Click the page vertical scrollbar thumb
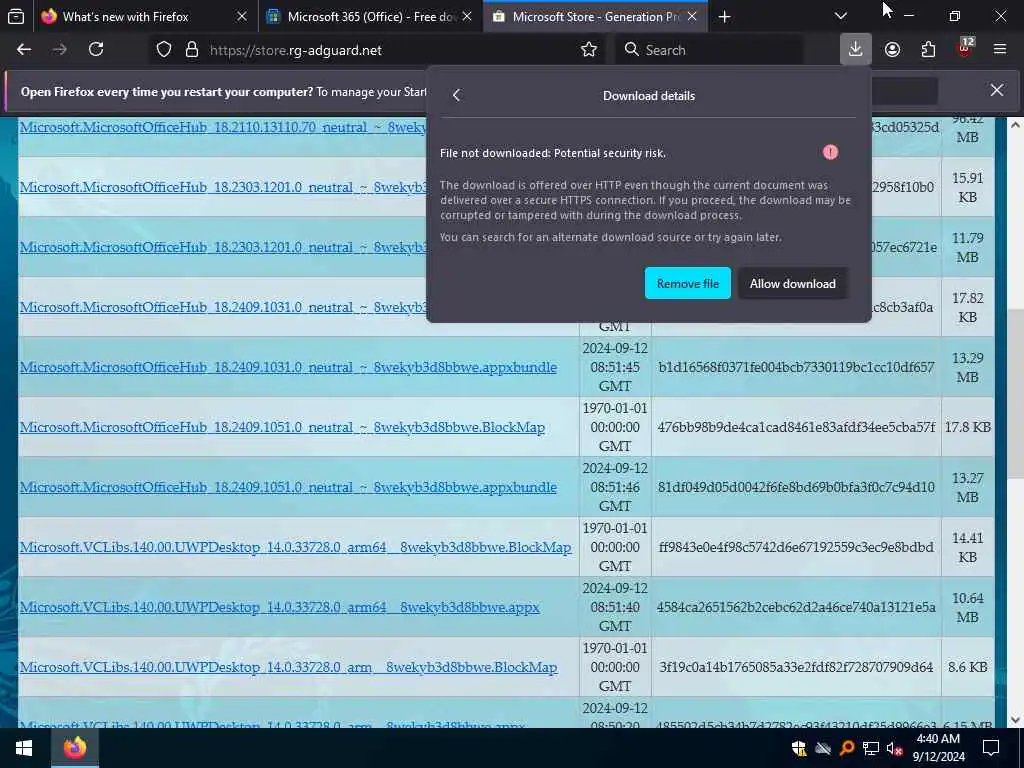 pos(1015,393)
